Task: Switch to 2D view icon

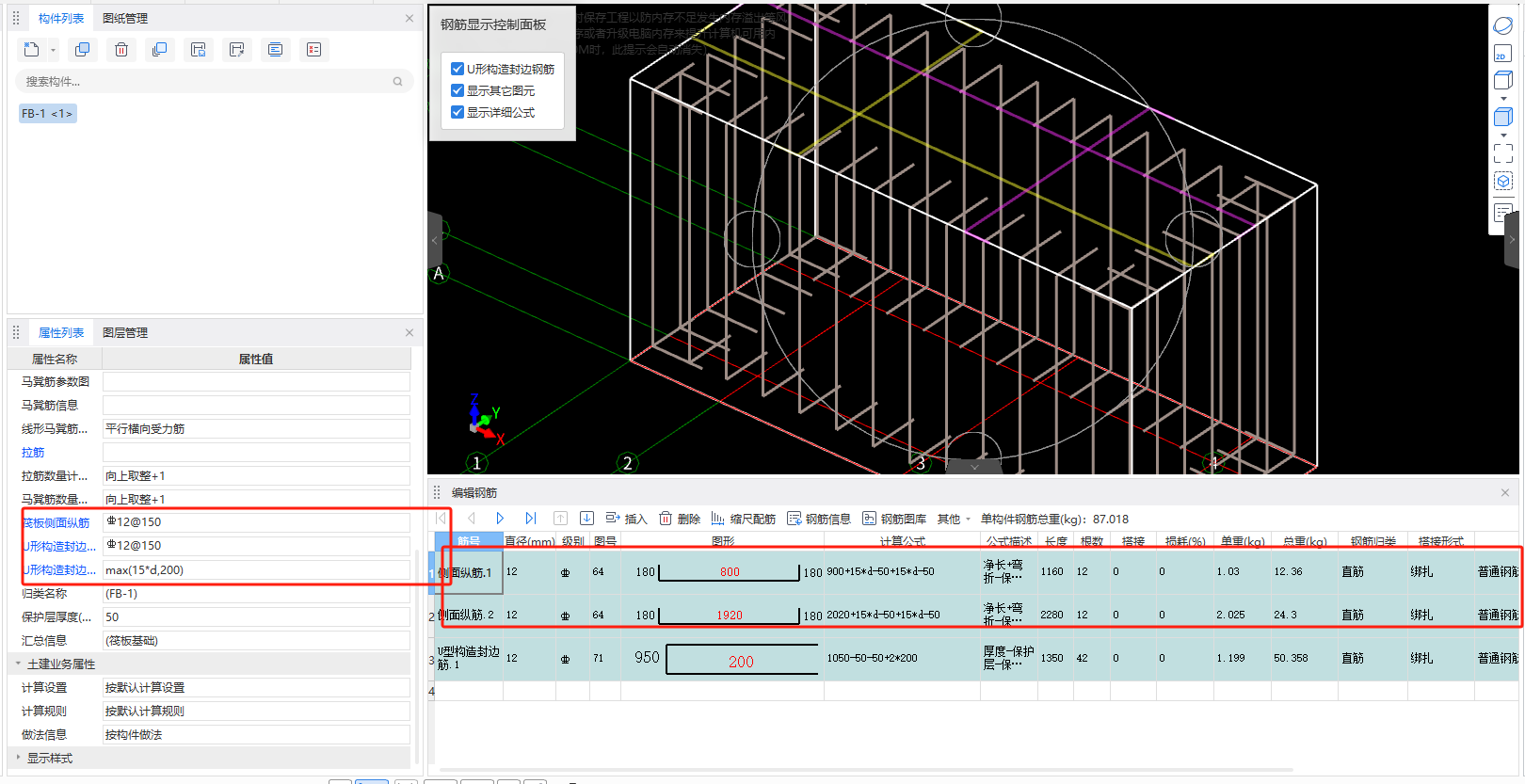Action: point(1503,54)
